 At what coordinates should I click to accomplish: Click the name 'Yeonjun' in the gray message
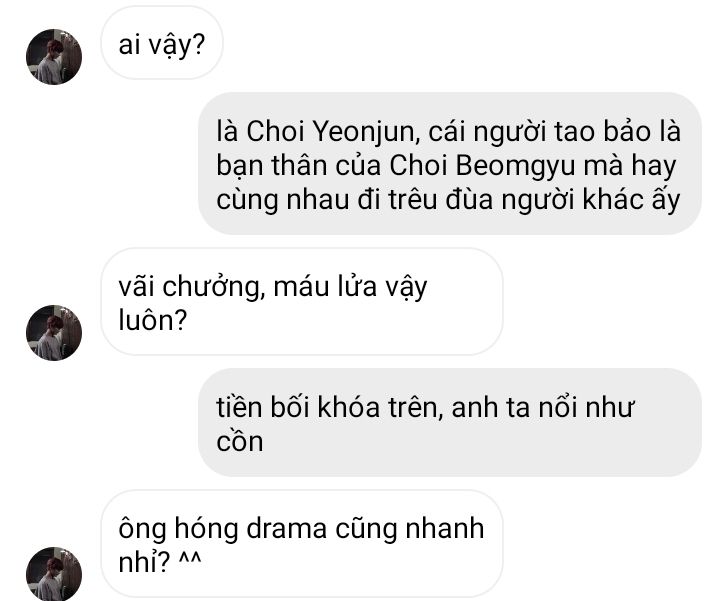[366, 132]
